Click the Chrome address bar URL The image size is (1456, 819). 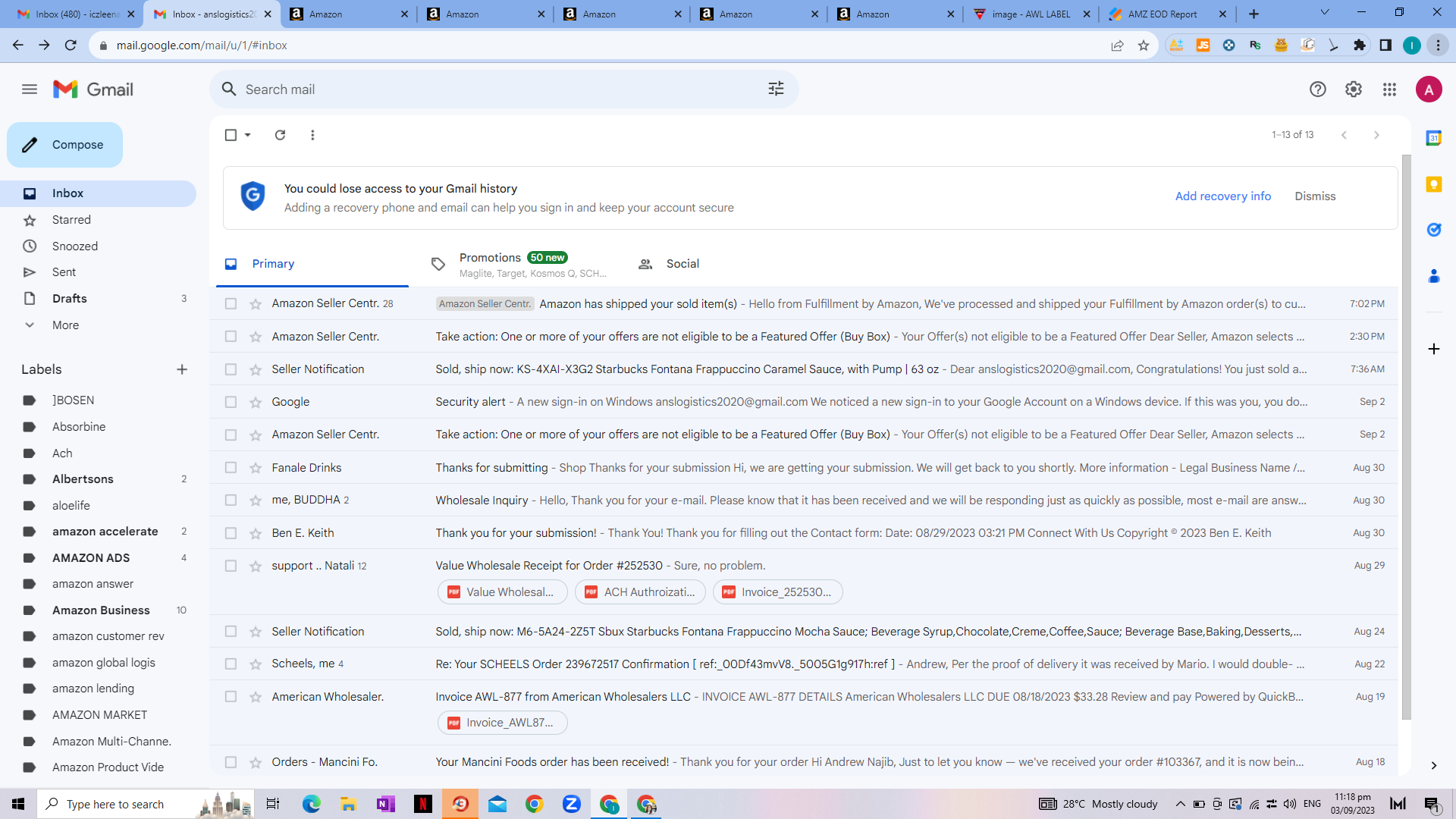[x=202, y=45]
